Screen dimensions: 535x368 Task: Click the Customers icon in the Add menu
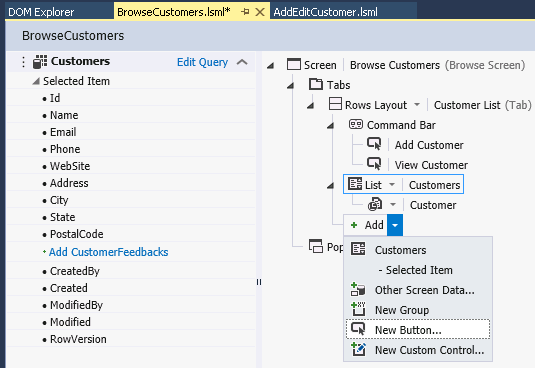[x=358, y=249]
